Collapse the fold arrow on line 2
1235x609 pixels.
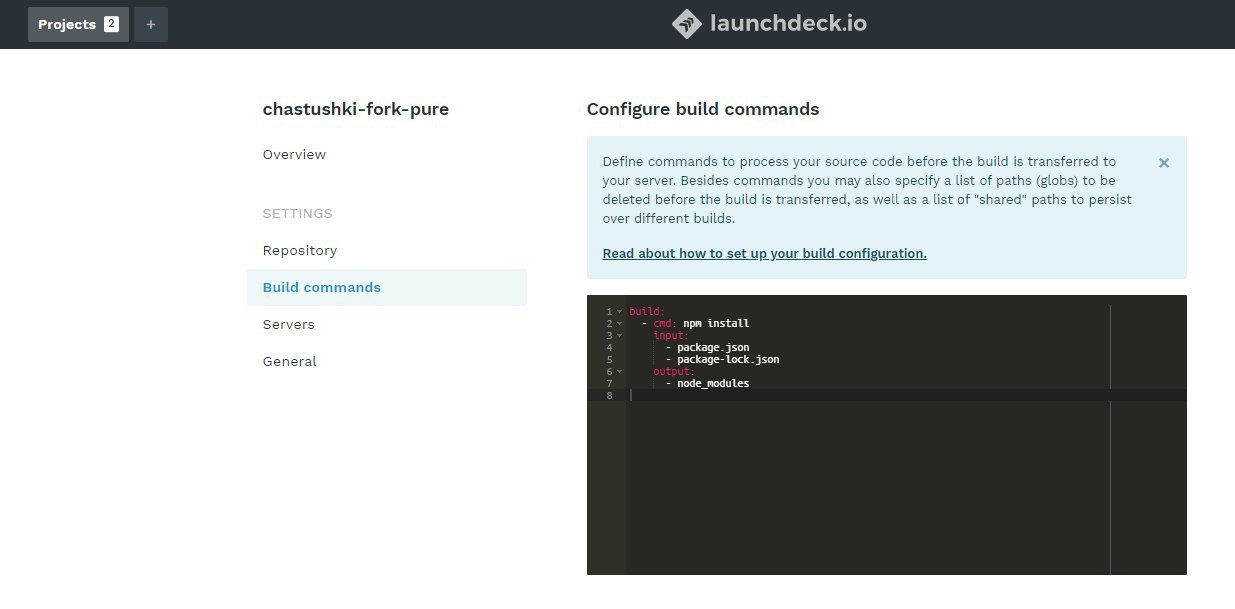point(619,324)
